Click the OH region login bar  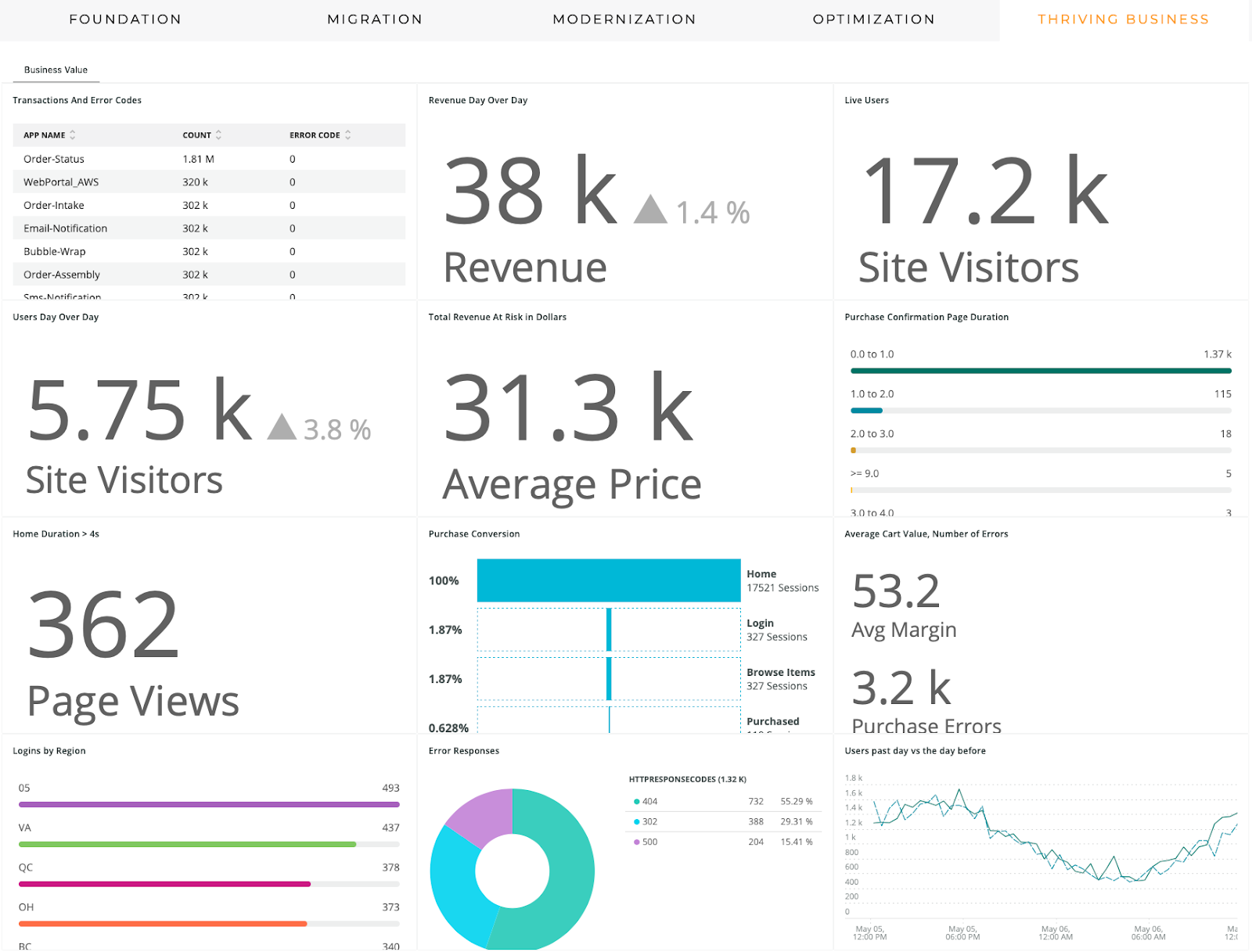(209, 924)
